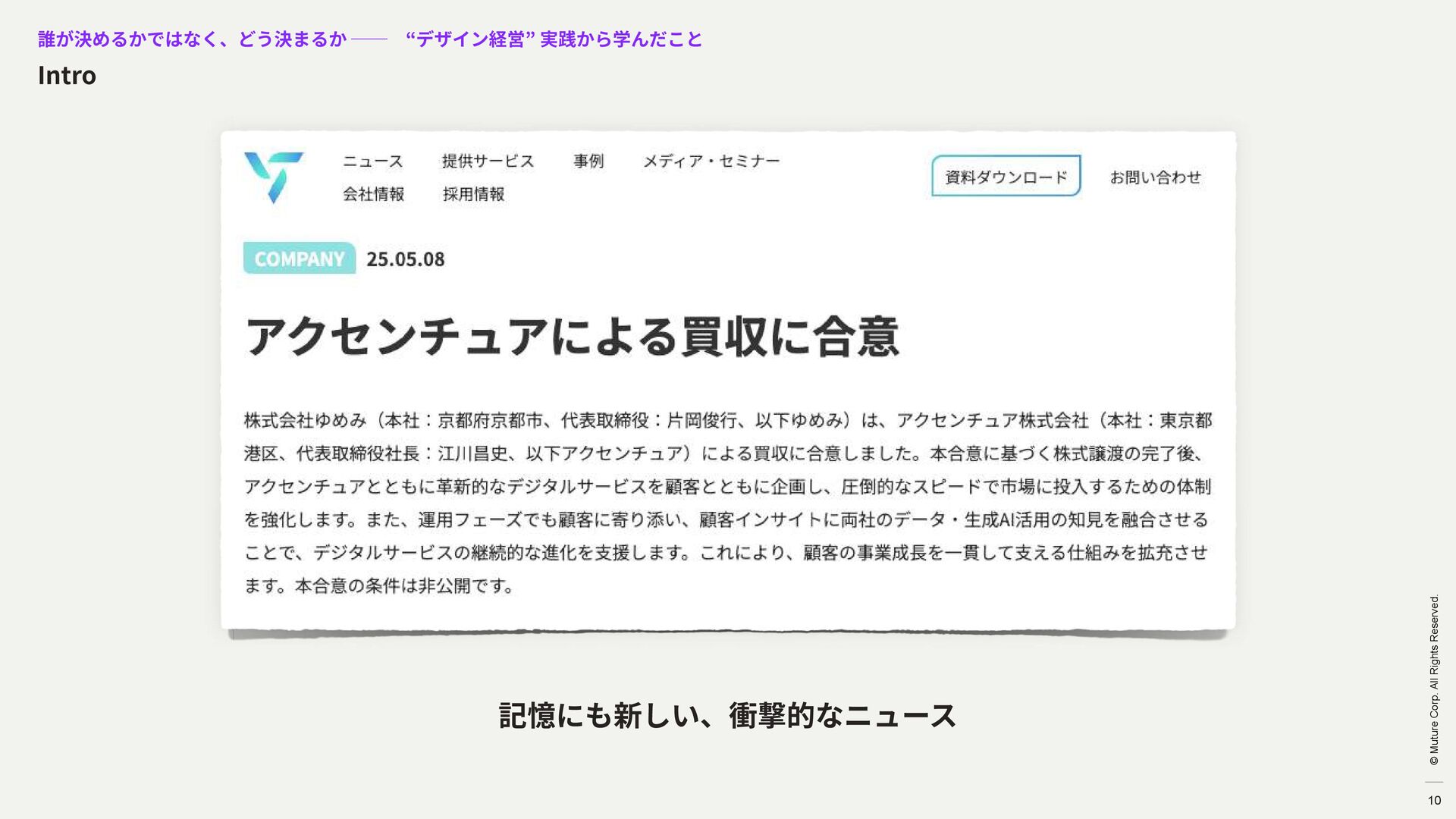Click the Intro section heading
The height and width of the screenshot is (819, 1456).
(67, 76)
